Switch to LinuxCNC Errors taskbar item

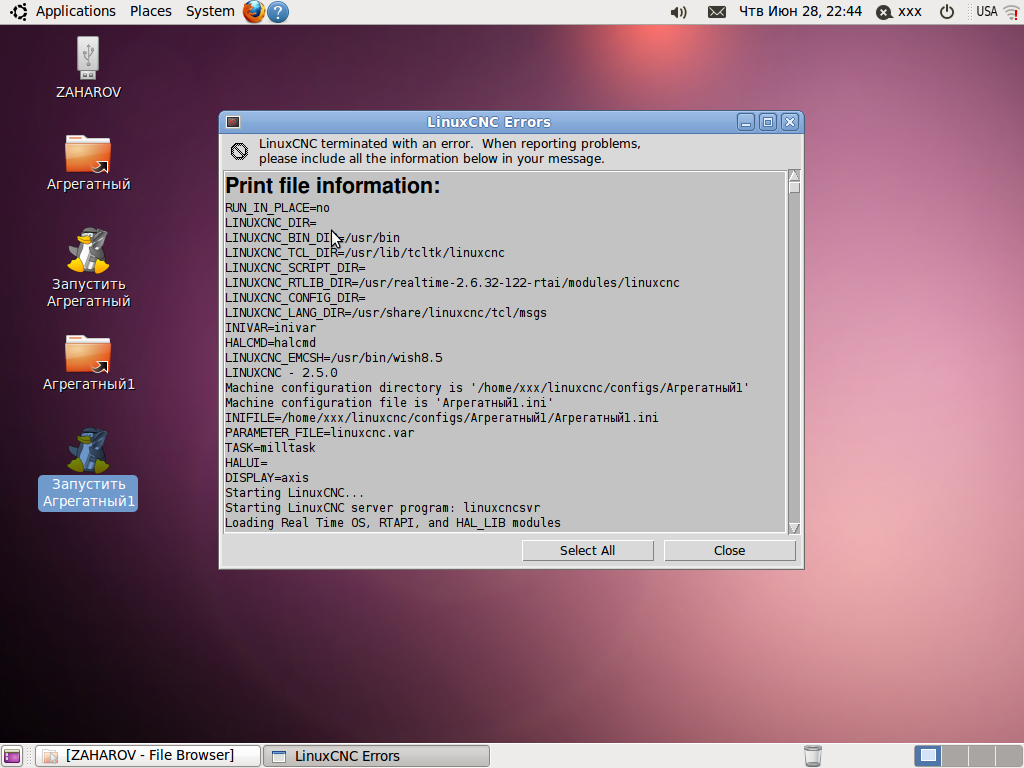pyautogui.click(x=377, y=756)
